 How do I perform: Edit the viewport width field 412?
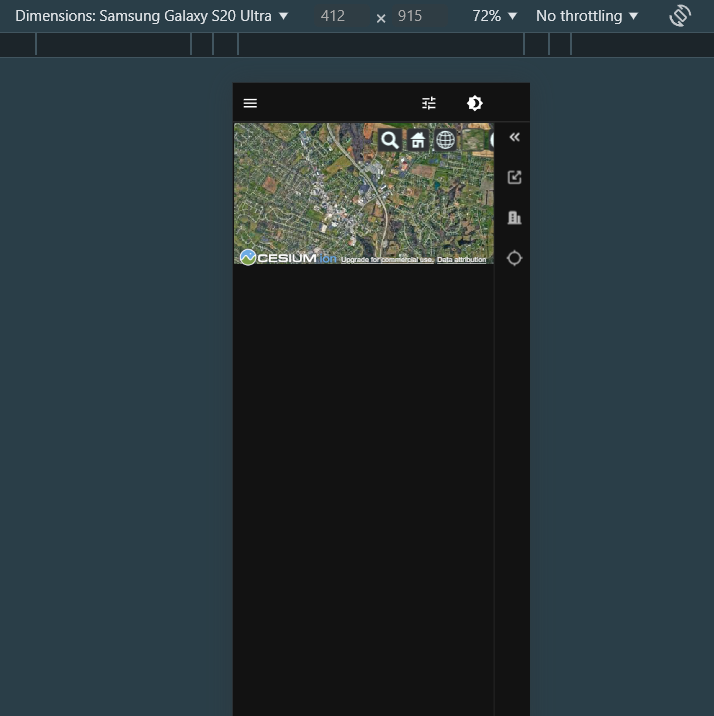(x=333, y=16)
